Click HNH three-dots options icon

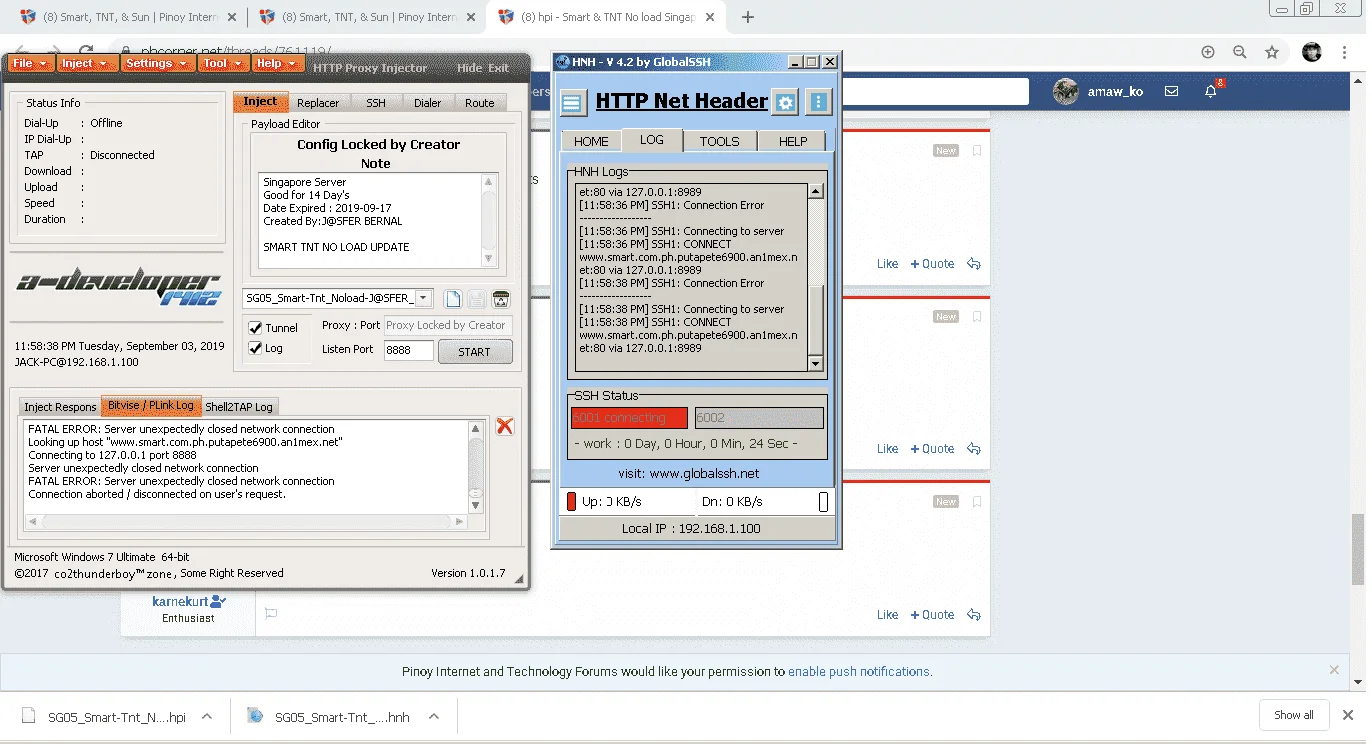[x=819, y=102]
